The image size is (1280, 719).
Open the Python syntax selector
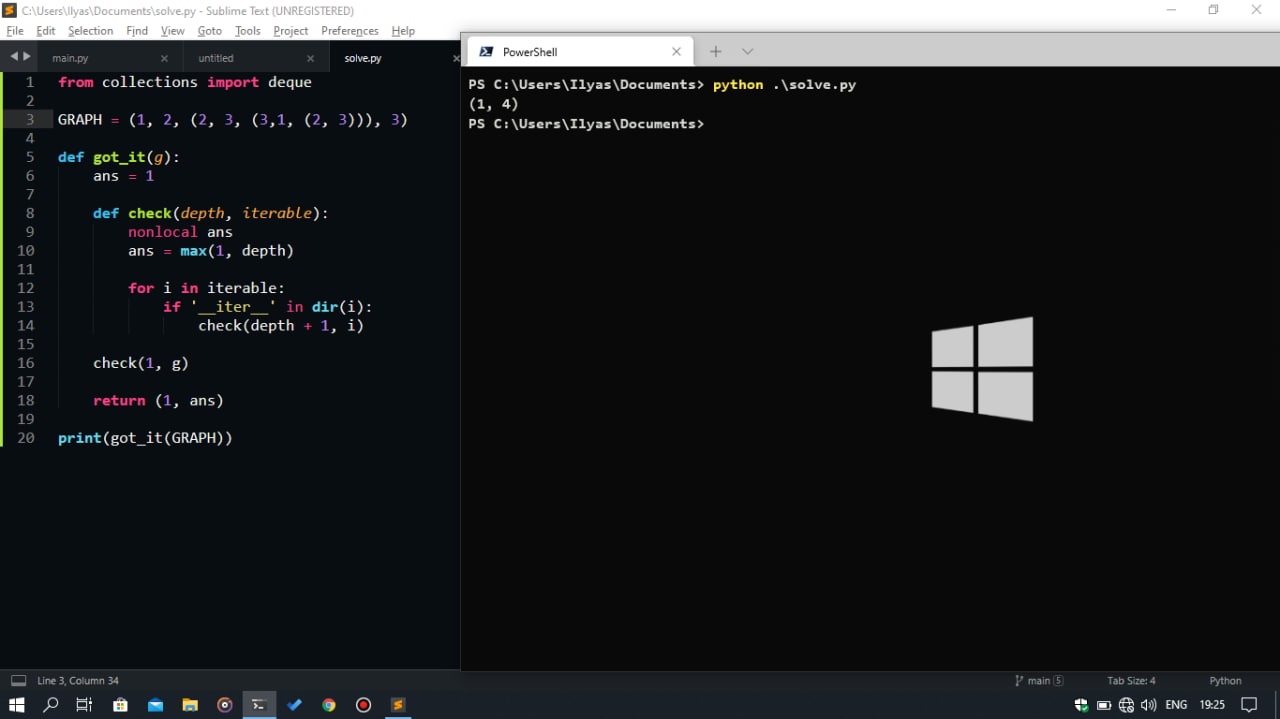(x=1225, y=681)
